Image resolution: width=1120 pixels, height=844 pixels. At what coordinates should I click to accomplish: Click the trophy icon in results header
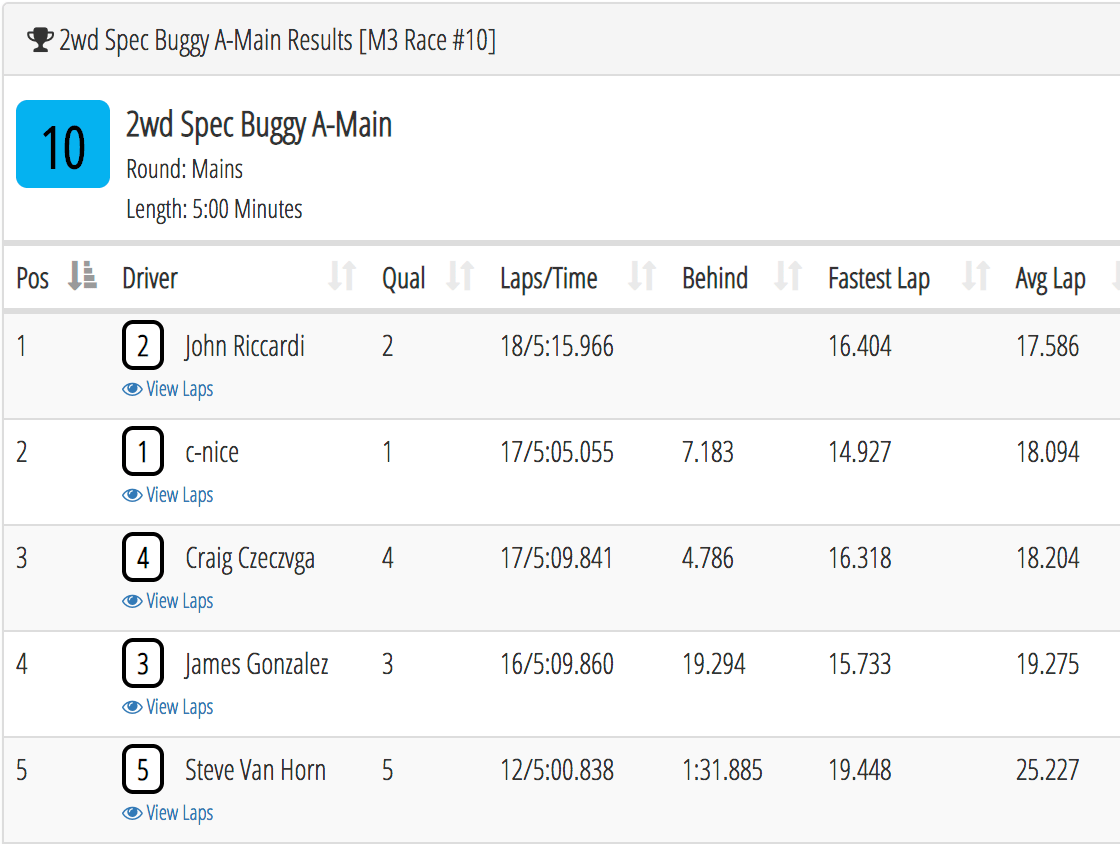pyautogui.click(x=41, y=40)
